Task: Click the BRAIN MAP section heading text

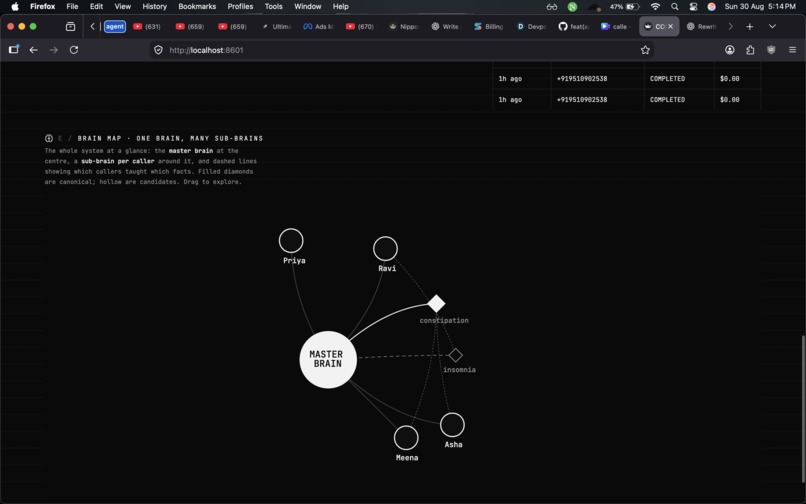Action: coord(170,138)
